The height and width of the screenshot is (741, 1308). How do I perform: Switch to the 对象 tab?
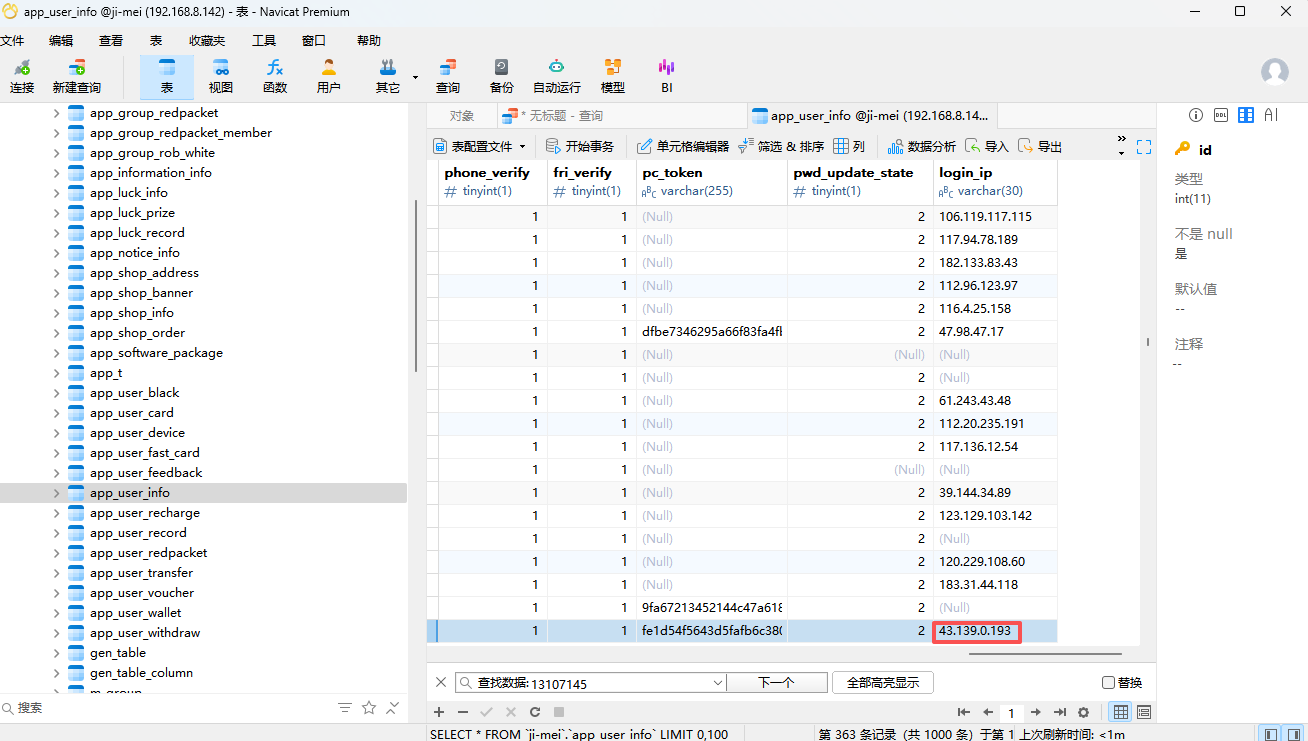462,116
